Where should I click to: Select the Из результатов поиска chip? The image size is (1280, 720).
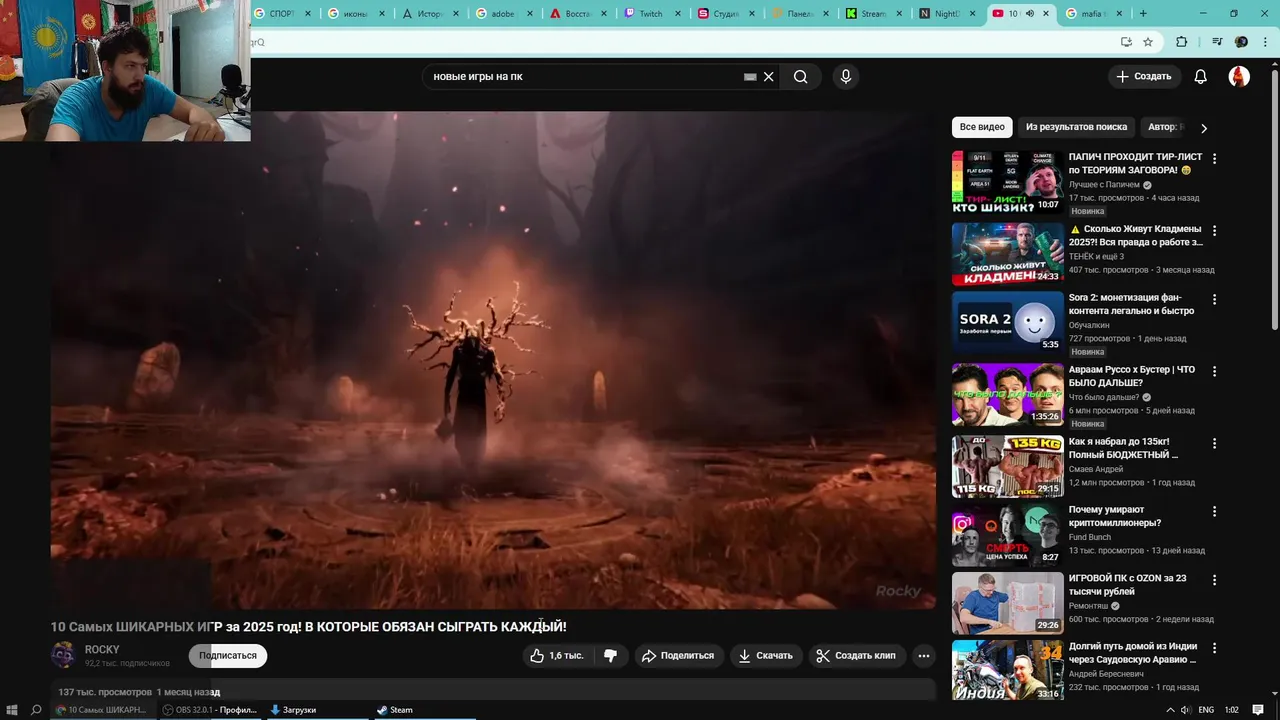click(x=1076, y=127)
